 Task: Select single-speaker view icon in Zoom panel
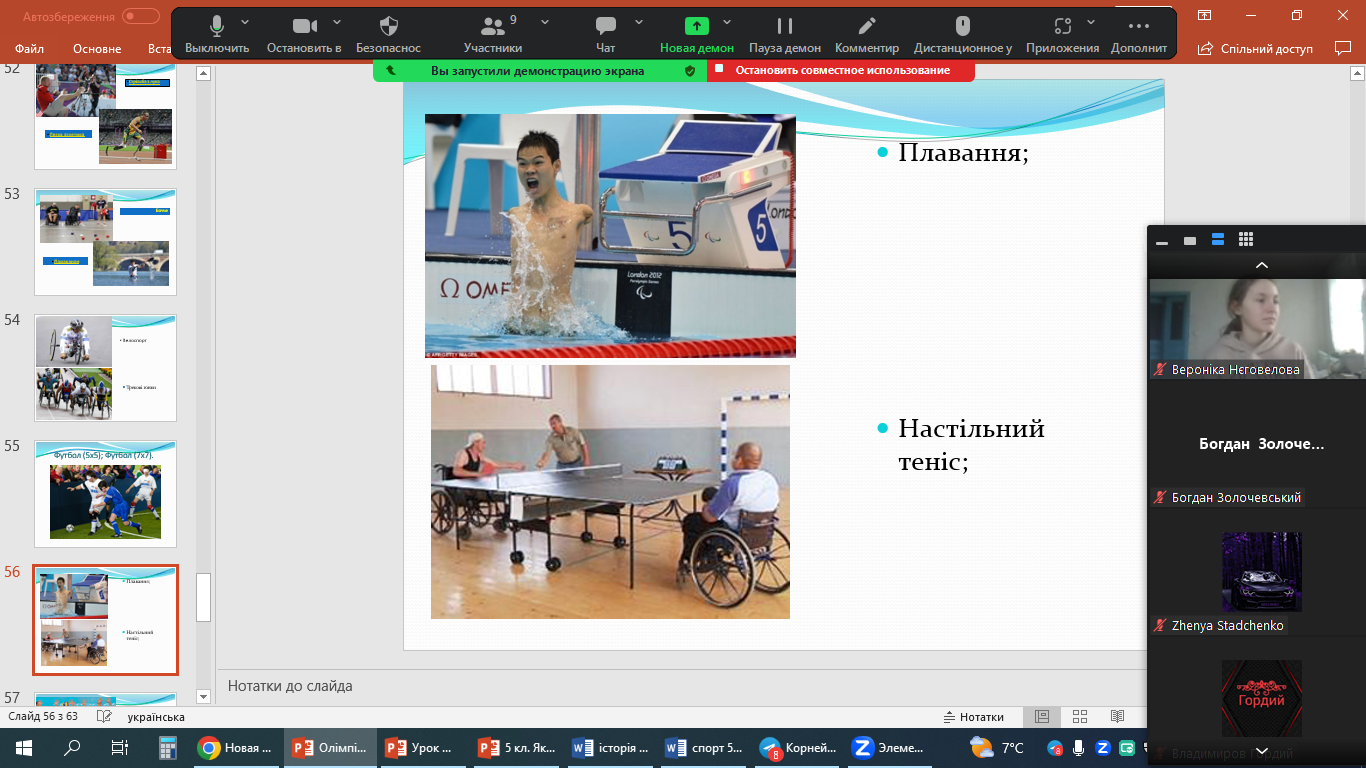(x=1190, y=240)
